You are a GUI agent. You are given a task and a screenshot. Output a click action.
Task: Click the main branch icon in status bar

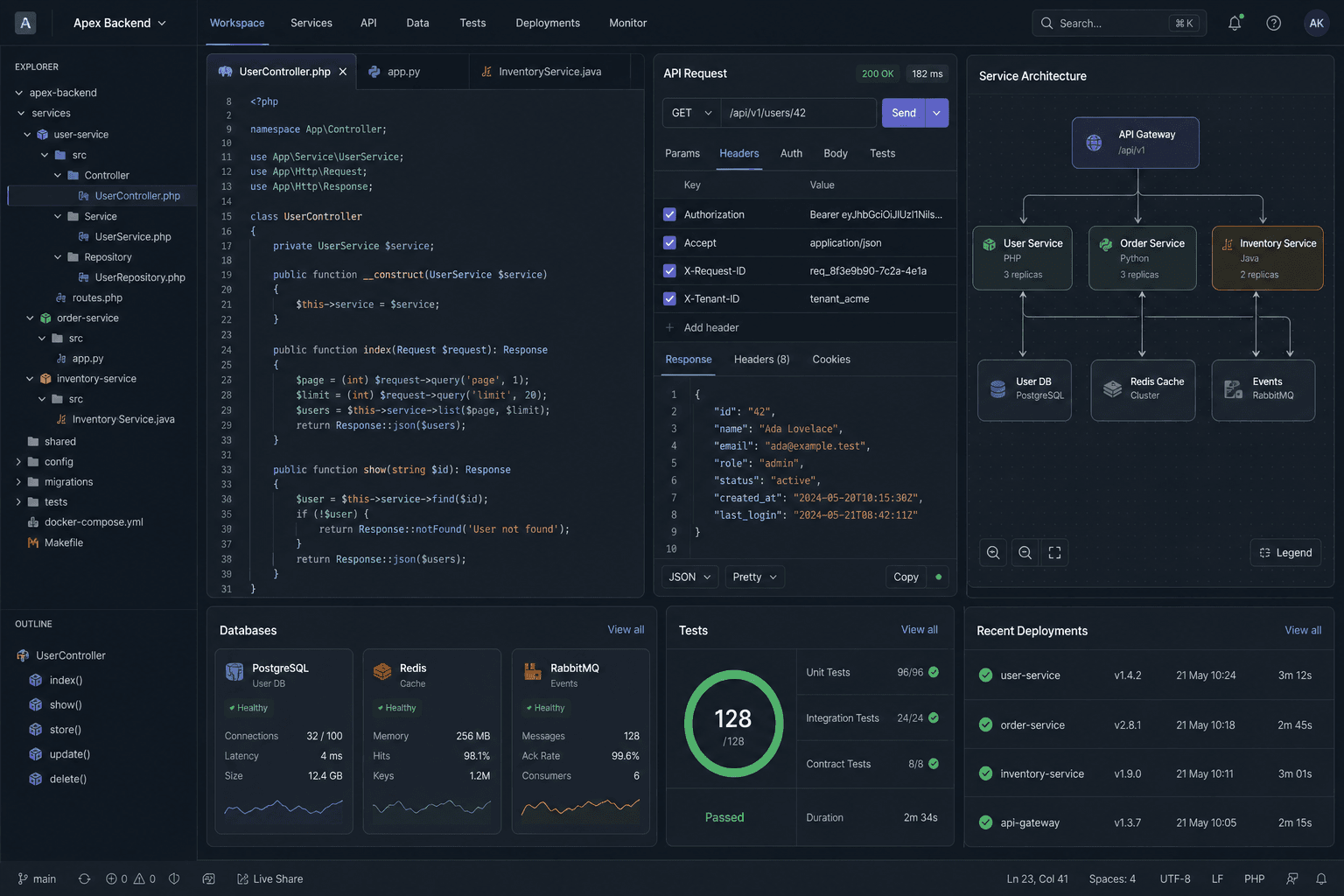pos(23,878)
